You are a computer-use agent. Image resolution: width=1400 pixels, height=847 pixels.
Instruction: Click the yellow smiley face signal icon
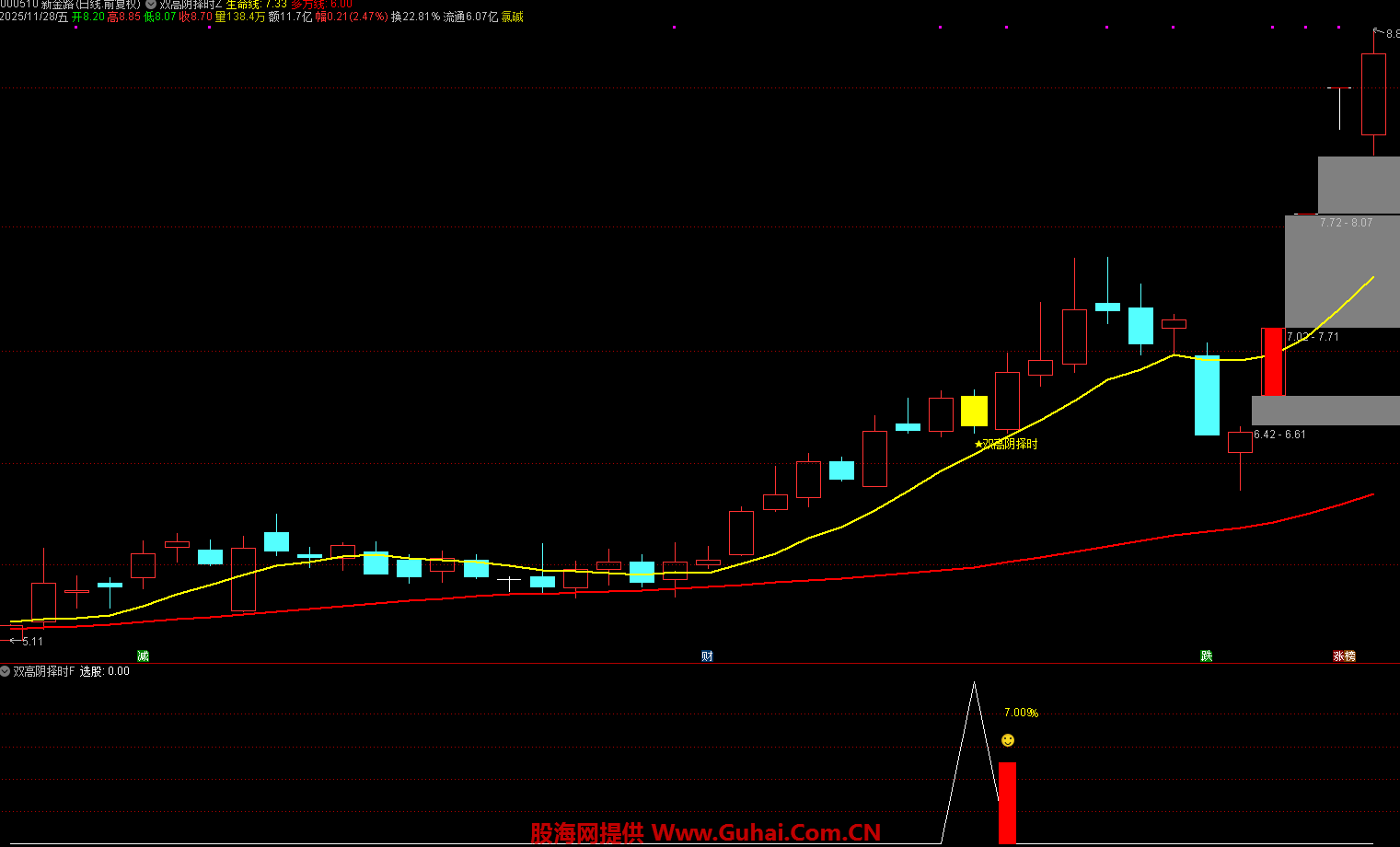[x=1008, y=740]
